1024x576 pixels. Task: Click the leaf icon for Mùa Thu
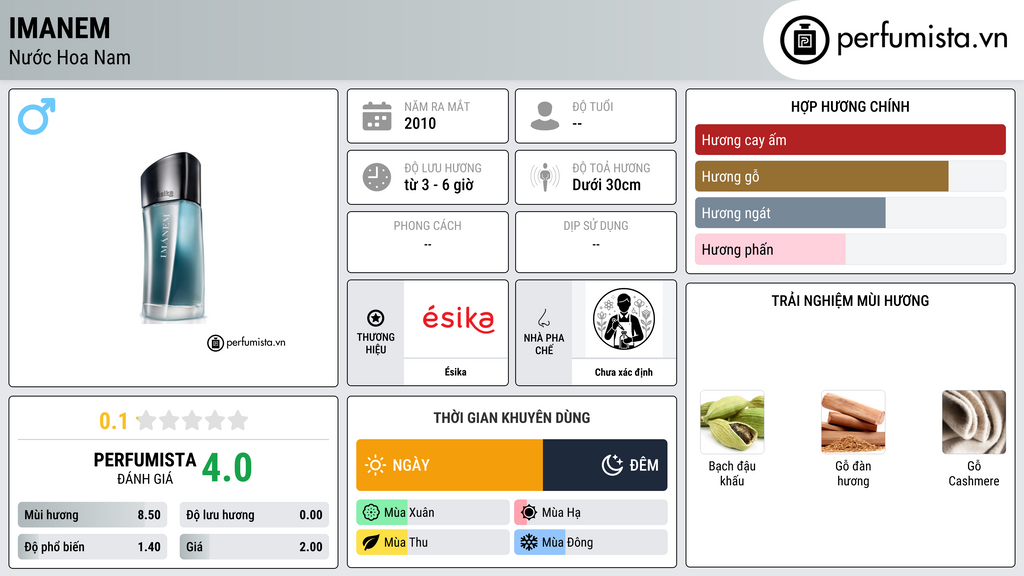tap(371, 543)
